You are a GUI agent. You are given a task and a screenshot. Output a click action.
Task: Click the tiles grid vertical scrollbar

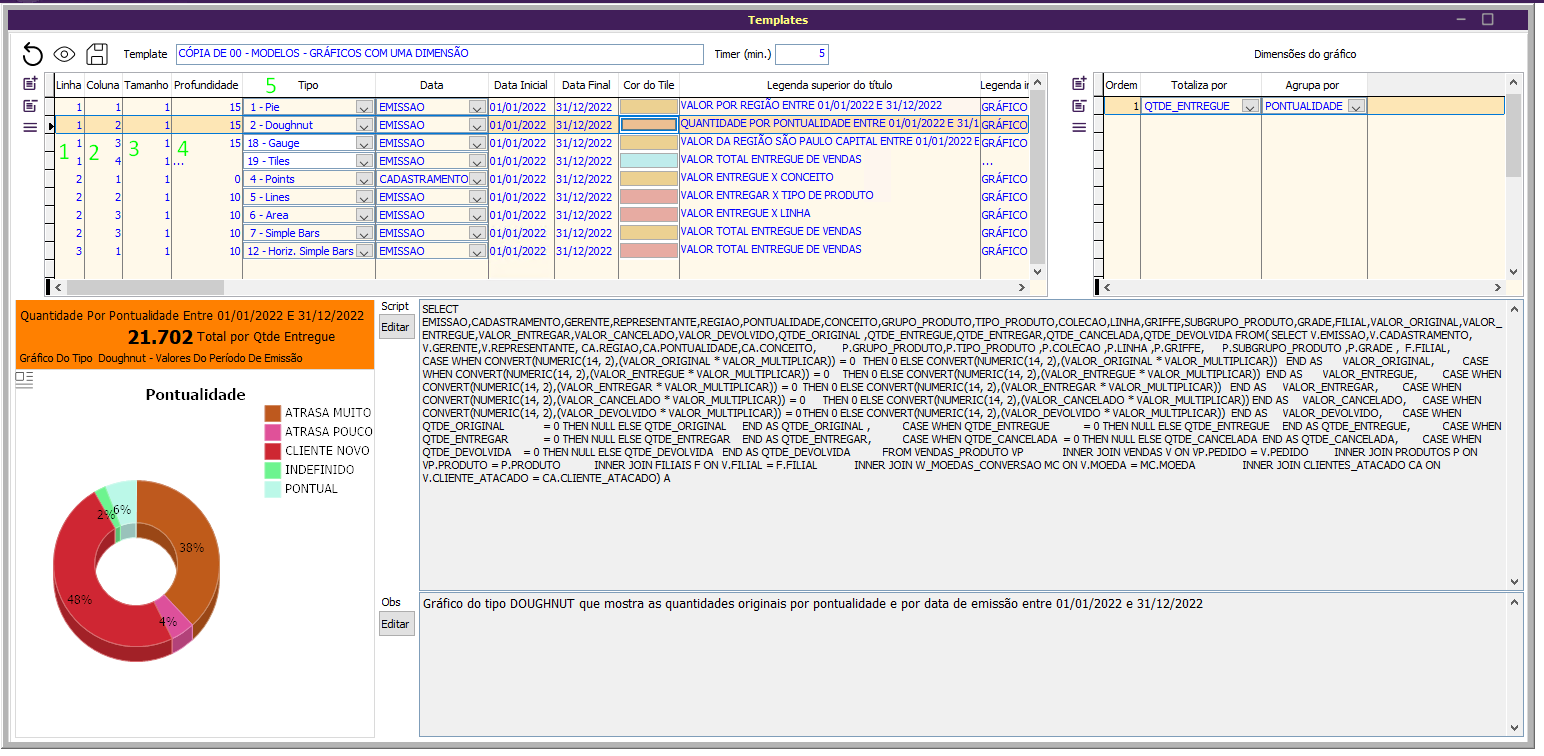[x=1037, y=176]
